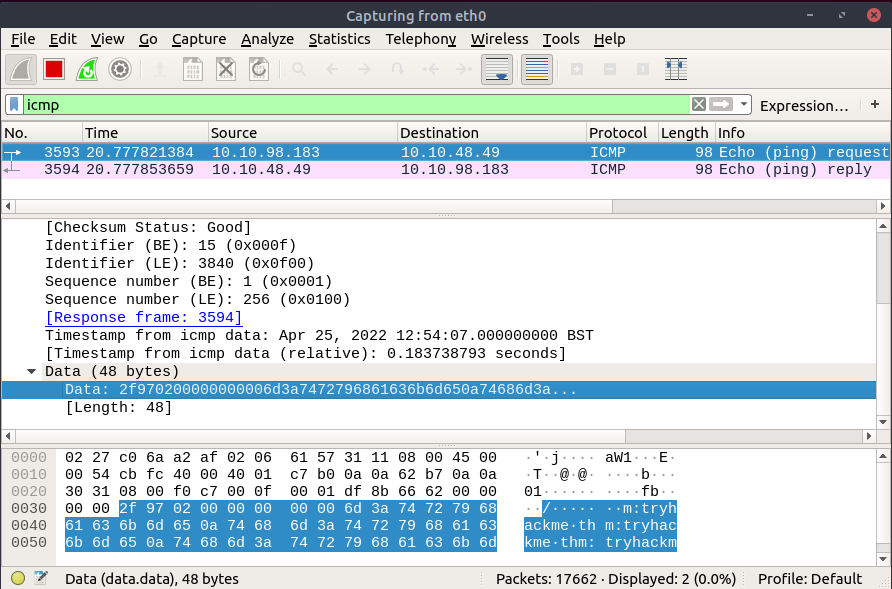
Task: Sort by the Length column header
Action: pos(687,133)
